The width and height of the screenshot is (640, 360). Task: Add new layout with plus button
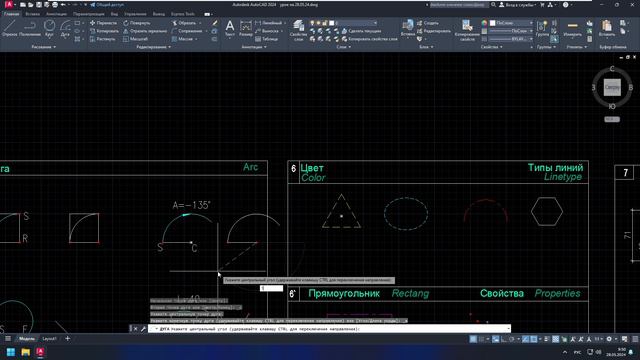(x=67, y=338)
